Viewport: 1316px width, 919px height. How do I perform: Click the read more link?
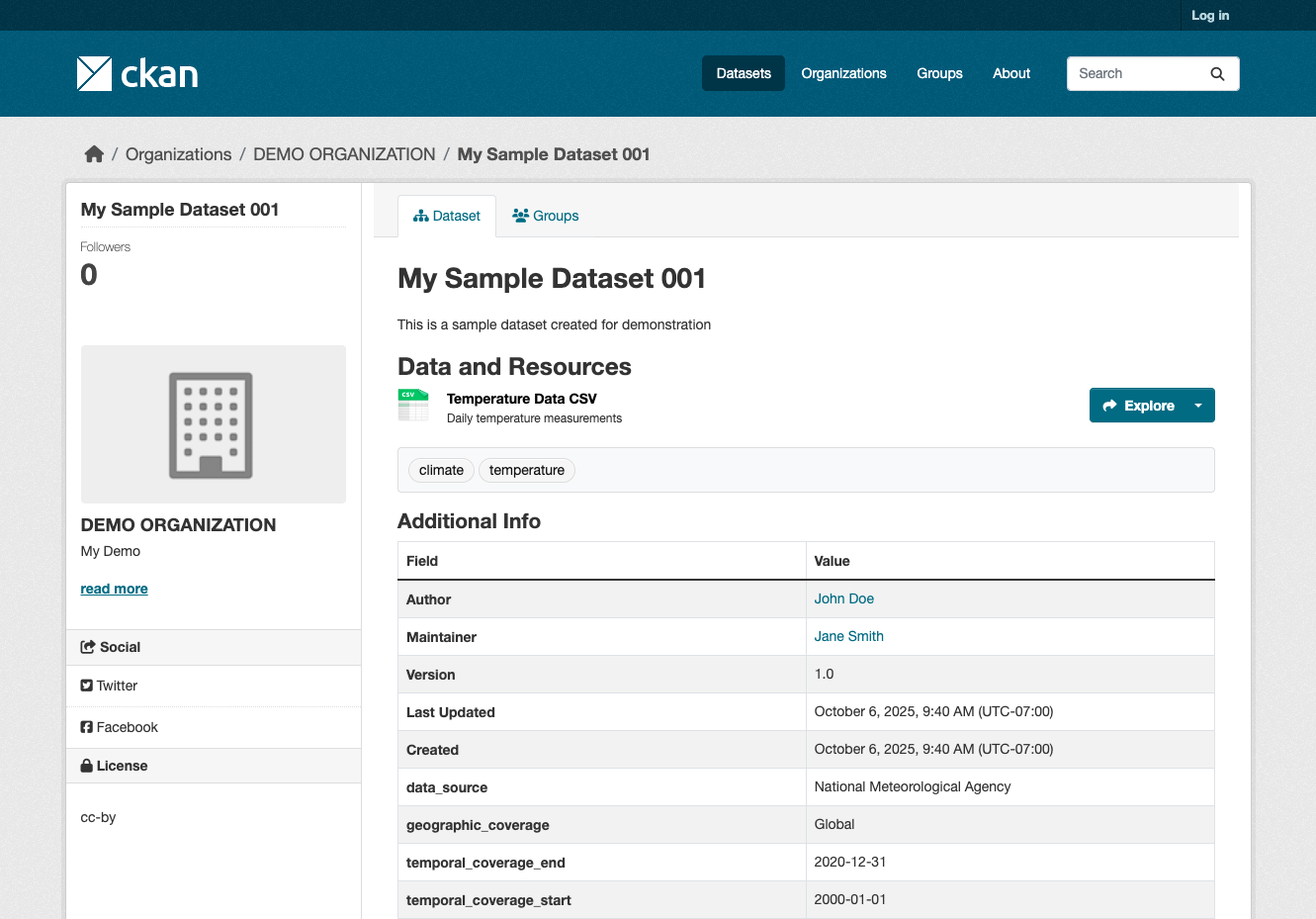click(x=115, y=589)
